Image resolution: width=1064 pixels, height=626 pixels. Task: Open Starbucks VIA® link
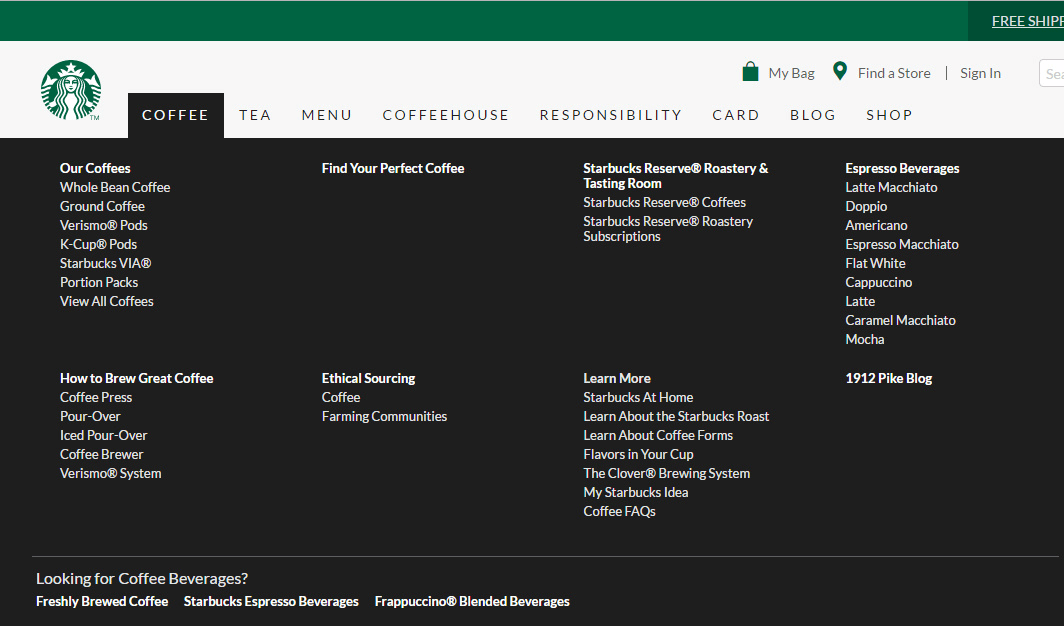click(105, 263)
